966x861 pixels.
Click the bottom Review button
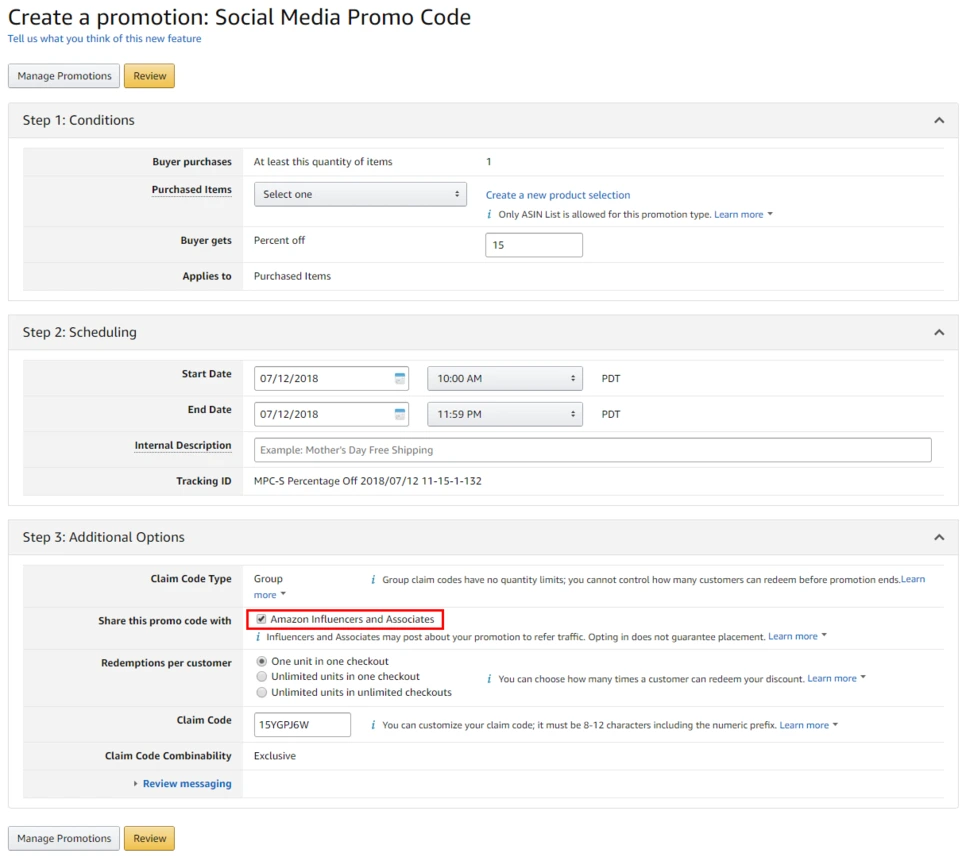(149, 838)
